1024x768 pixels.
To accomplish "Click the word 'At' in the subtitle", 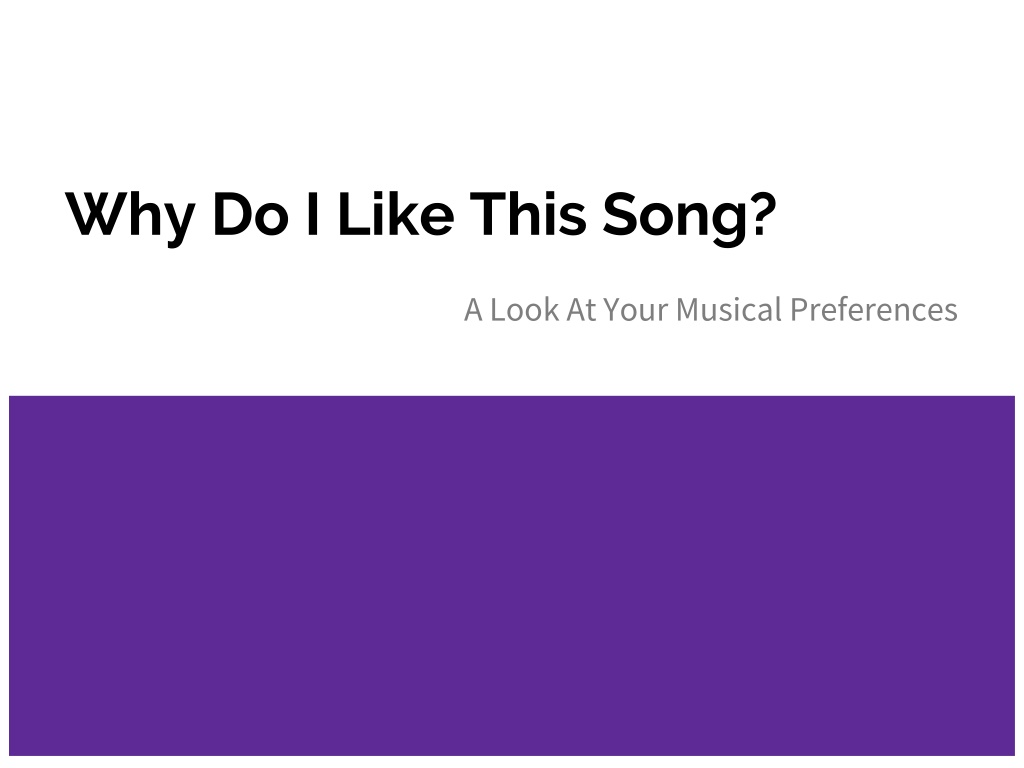I will (581, 310).
